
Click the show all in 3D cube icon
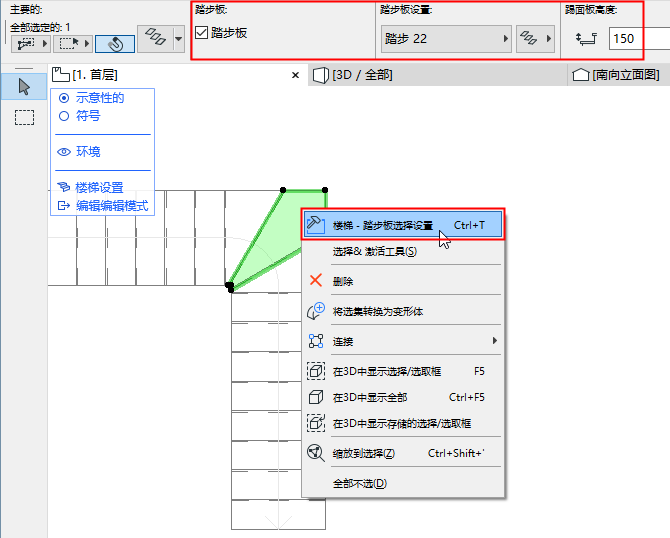tap(316, 397)
